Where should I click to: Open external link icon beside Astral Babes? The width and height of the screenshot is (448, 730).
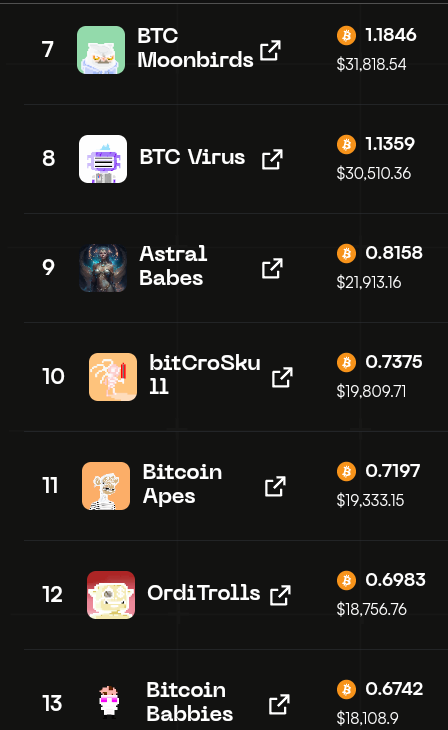click(272, 268)
